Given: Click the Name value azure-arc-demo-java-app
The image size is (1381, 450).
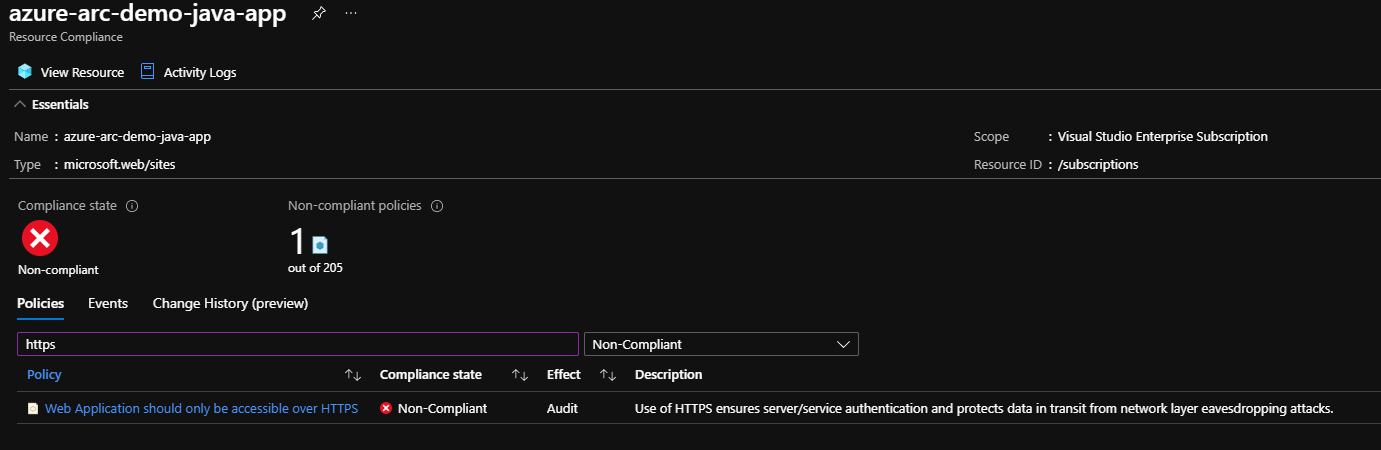Looking at the screenshot, I should pyautogui.click(x=137, y=137).
